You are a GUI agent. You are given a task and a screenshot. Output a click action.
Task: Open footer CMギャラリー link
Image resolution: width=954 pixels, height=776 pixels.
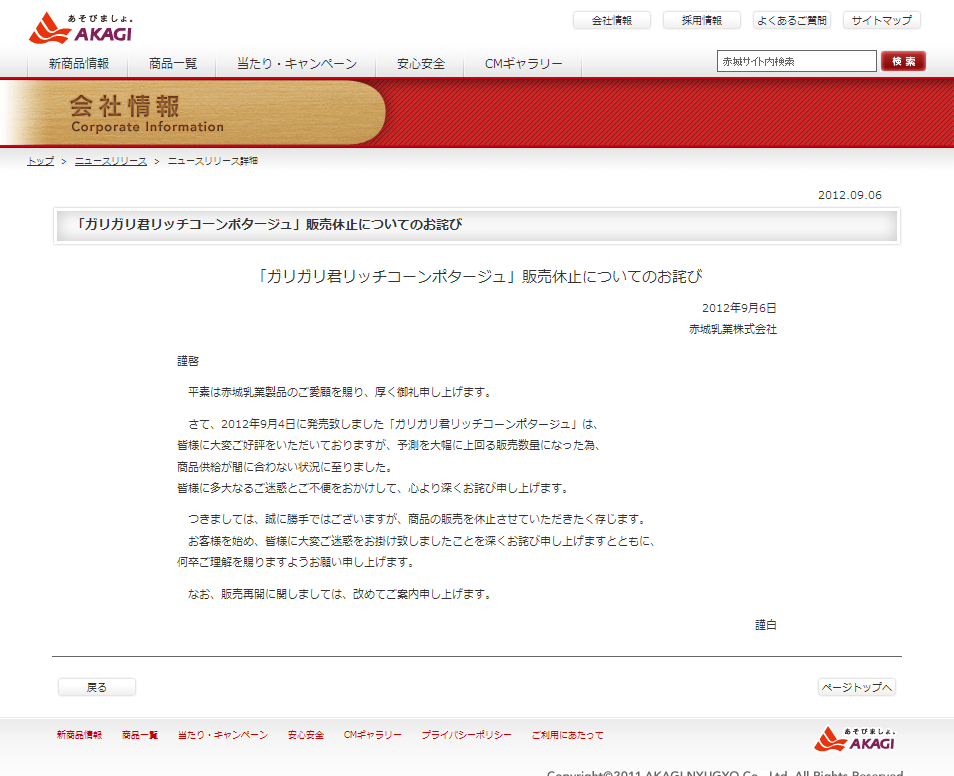coord(372,735)
